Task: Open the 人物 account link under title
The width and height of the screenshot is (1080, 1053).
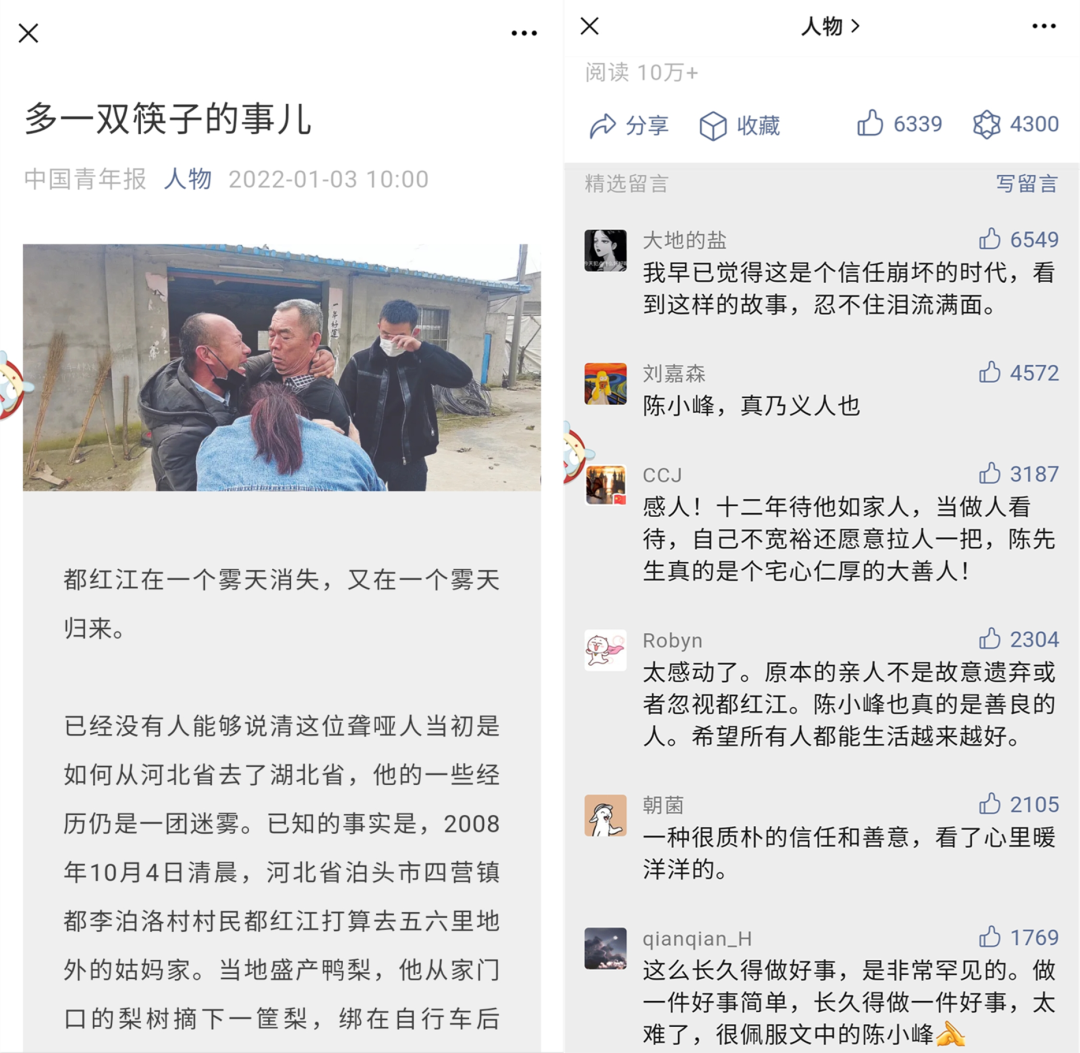Action: click(x=188, y=179)
